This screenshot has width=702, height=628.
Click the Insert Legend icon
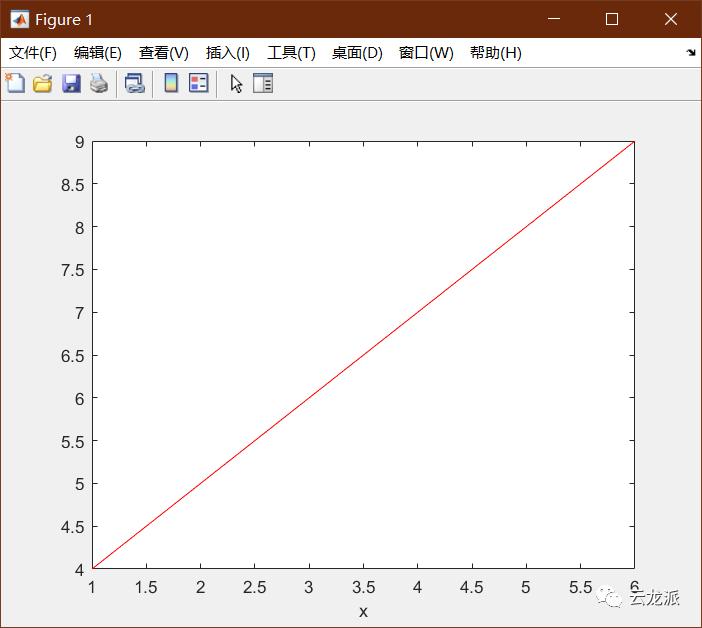pos(199,83)
